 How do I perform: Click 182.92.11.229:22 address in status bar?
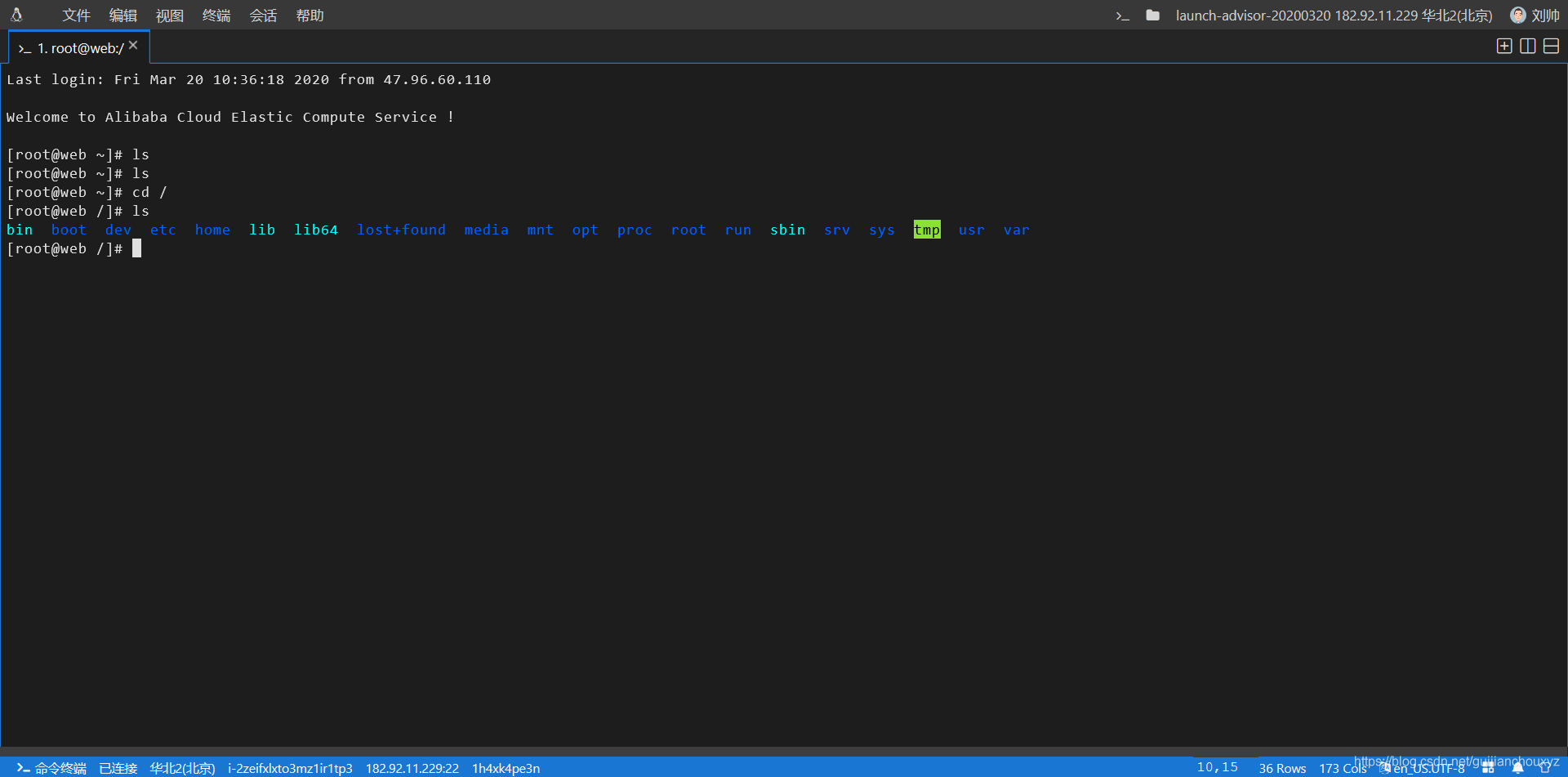pyautogui.click(x=412, y=768)
